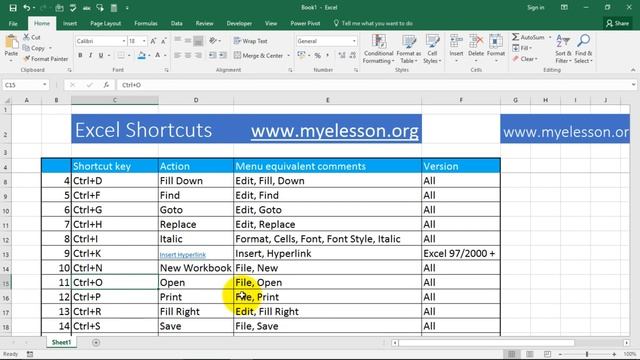
Task: Open Format as Table
Action: 409,49
